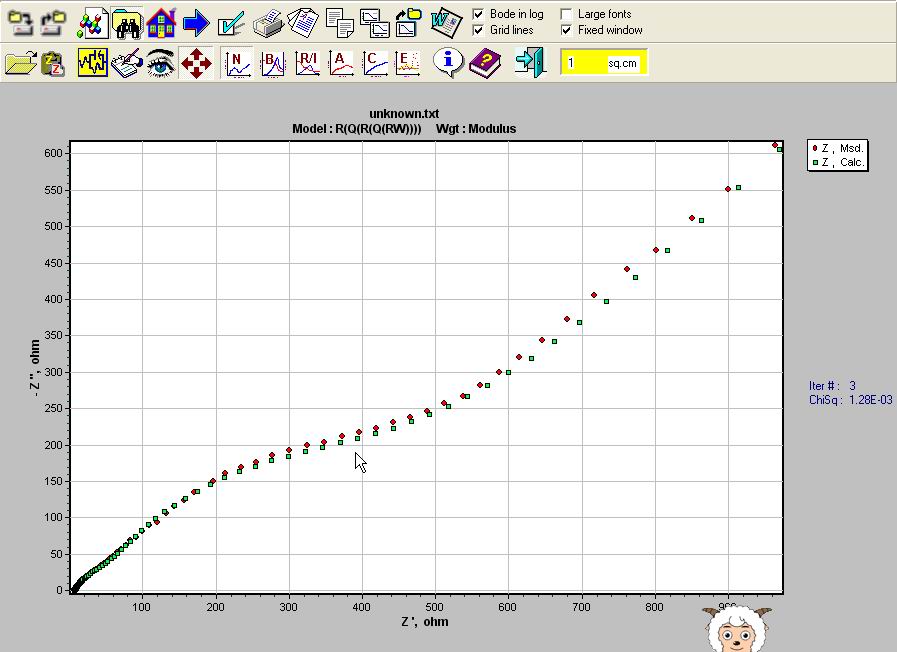This screenshot has width=897, height=652.
Task: Uncheck the Bode in log checkbox
Action: tap(478, 14)
